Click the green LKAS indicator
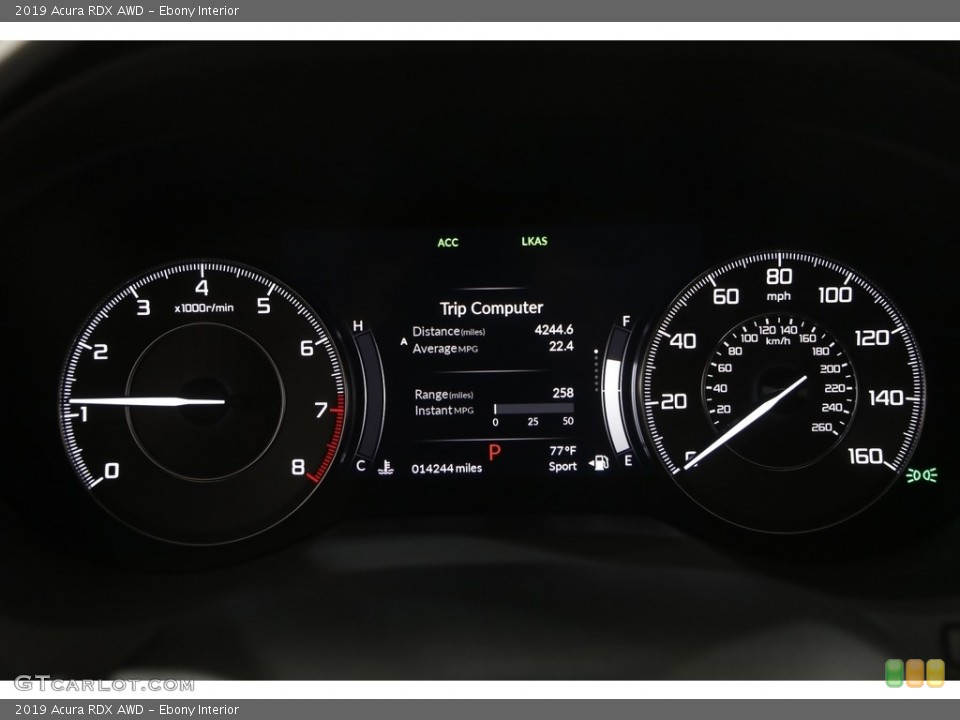 coord(534,241)
